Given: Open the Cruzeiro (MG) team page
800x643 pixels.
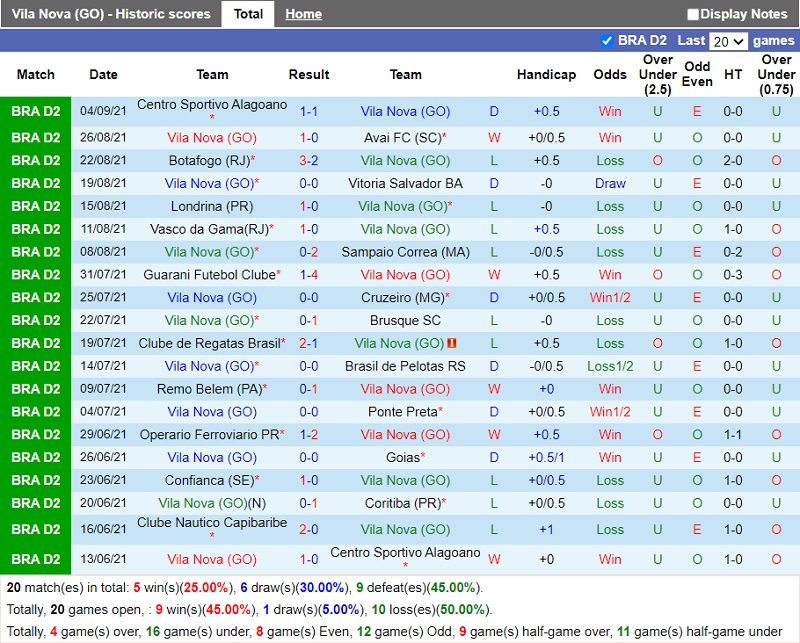Looking at the screenshot, I should (x=402, y=297).
